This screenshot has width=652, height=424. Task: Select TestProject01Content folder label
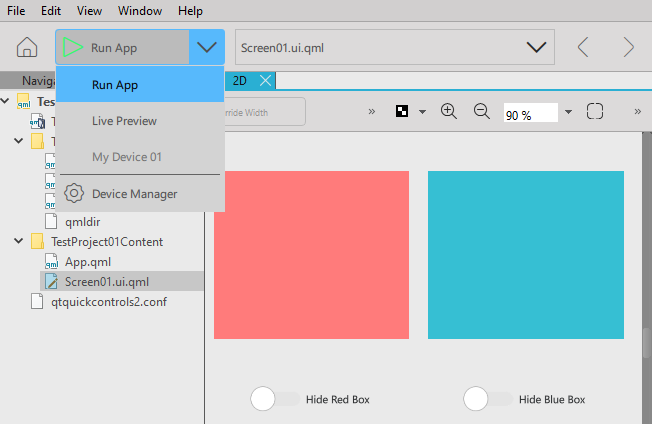107,242
